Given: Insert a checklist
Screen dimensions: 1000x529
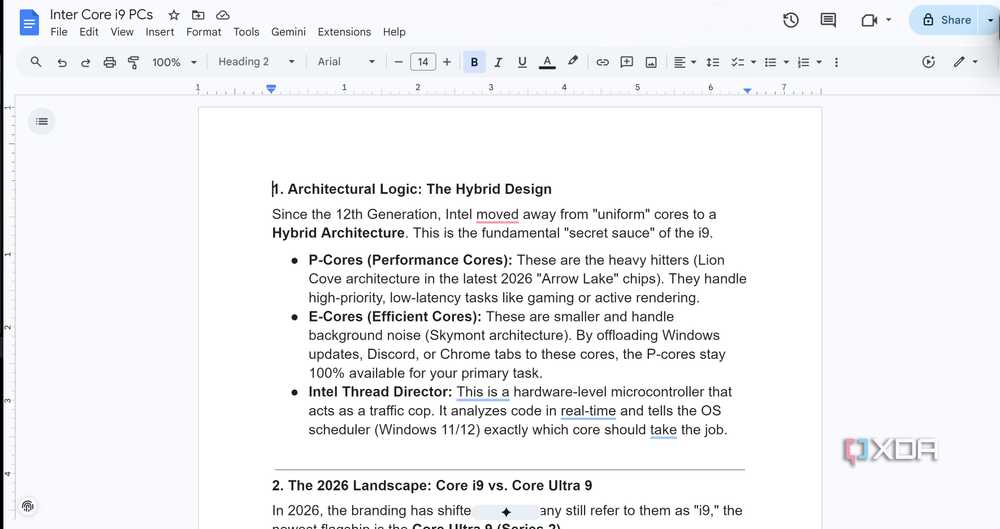Looking at the screenshot, I should click(x=737, y=62).
